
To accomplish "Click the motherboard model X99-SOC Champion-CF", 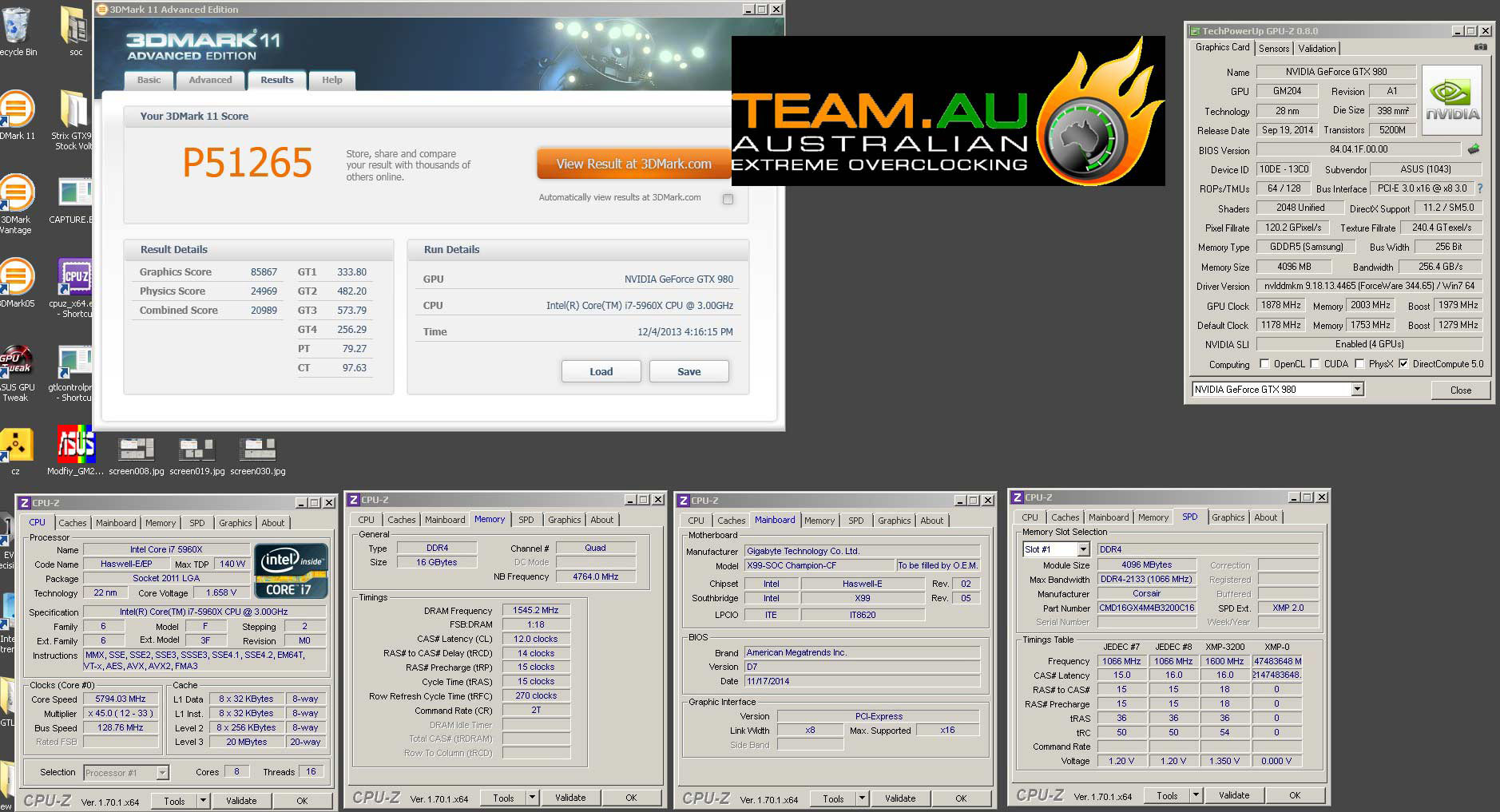I will click(819, 565).
